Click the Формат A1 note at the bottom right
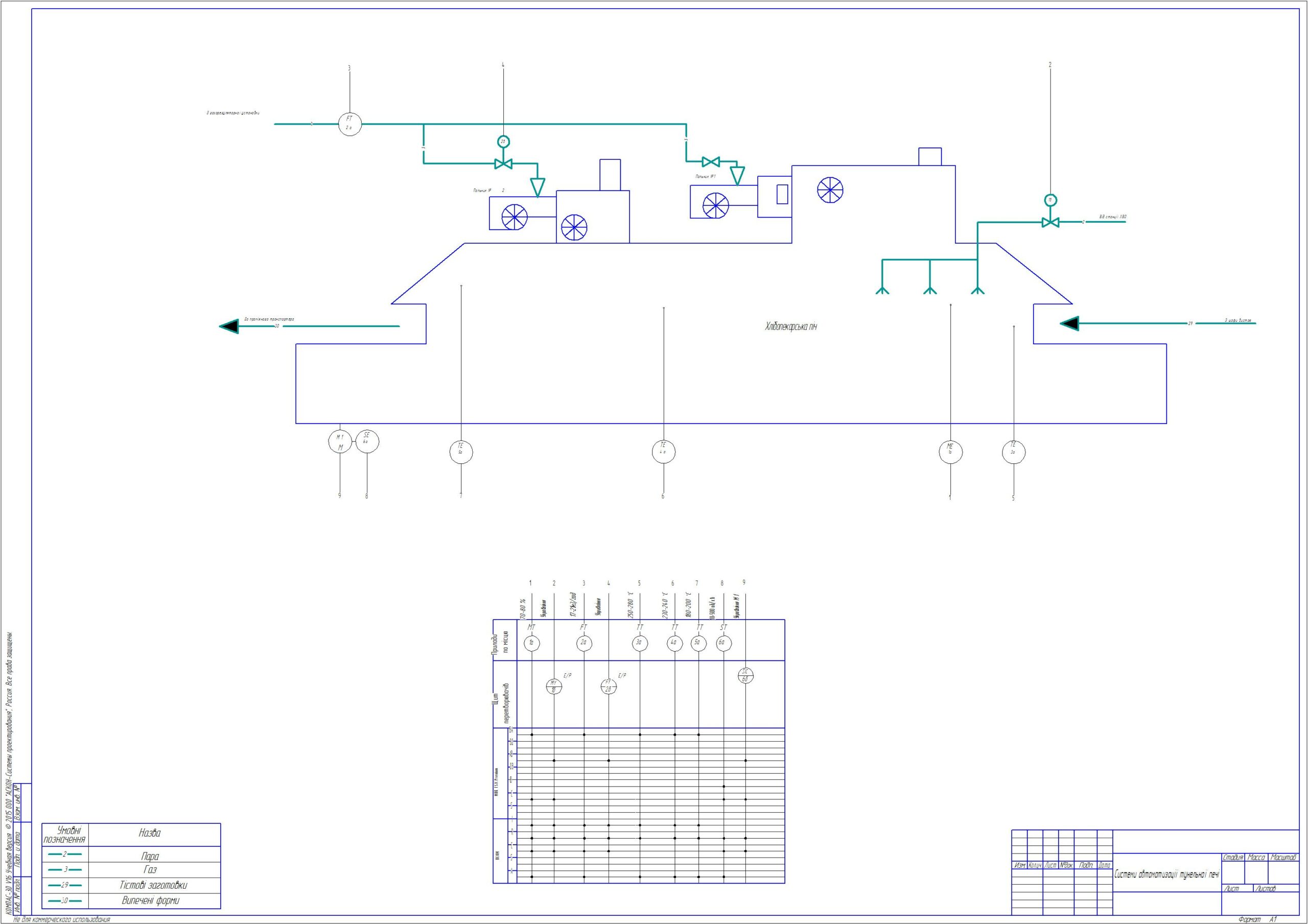This screenshot has height=924, width=1308. tap(1257, 919)
